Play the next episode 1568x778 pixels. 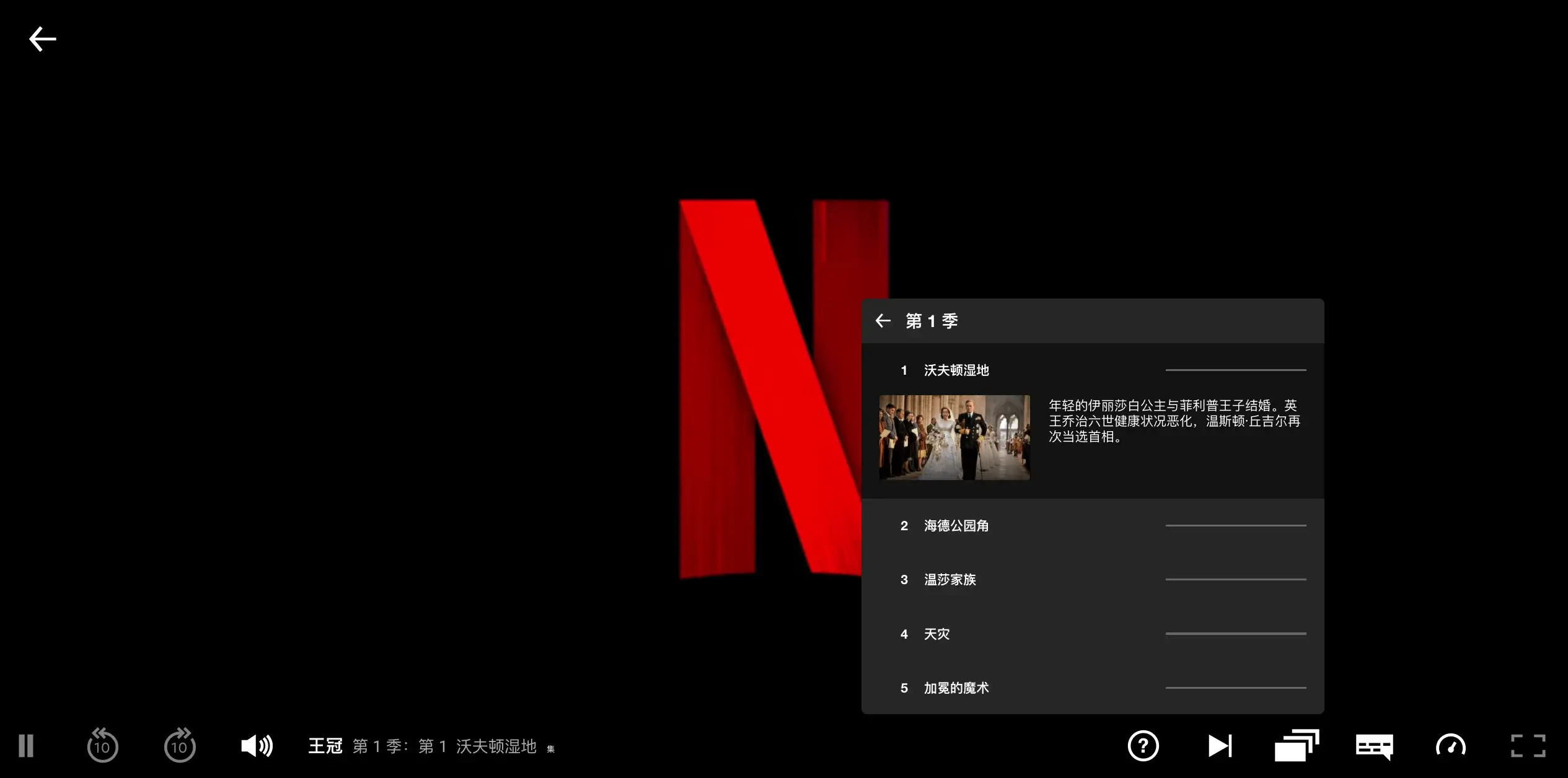[x=1220, y=746]
